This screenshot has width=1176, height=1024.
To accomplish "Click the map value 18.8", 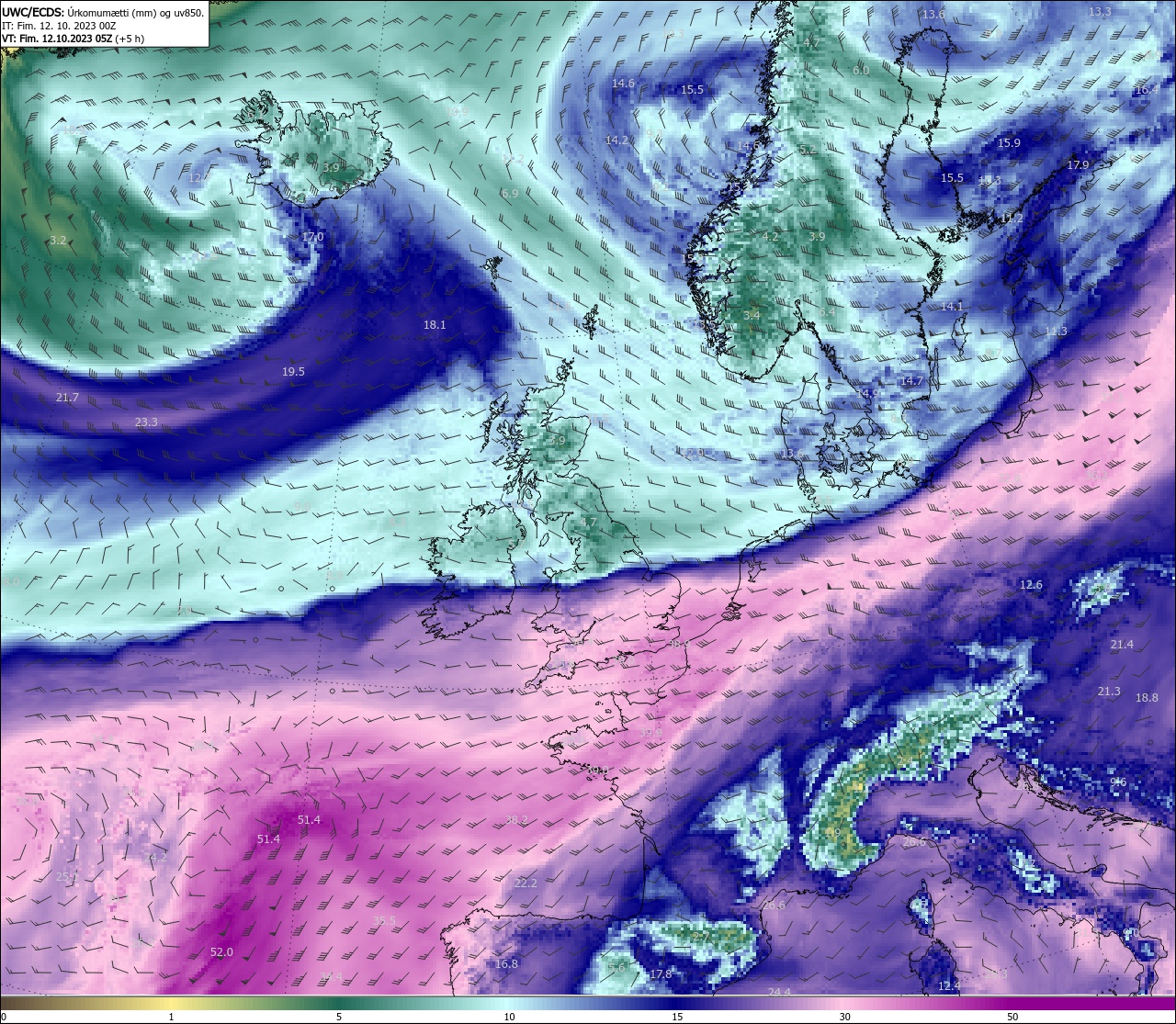I will (1147, 698).
